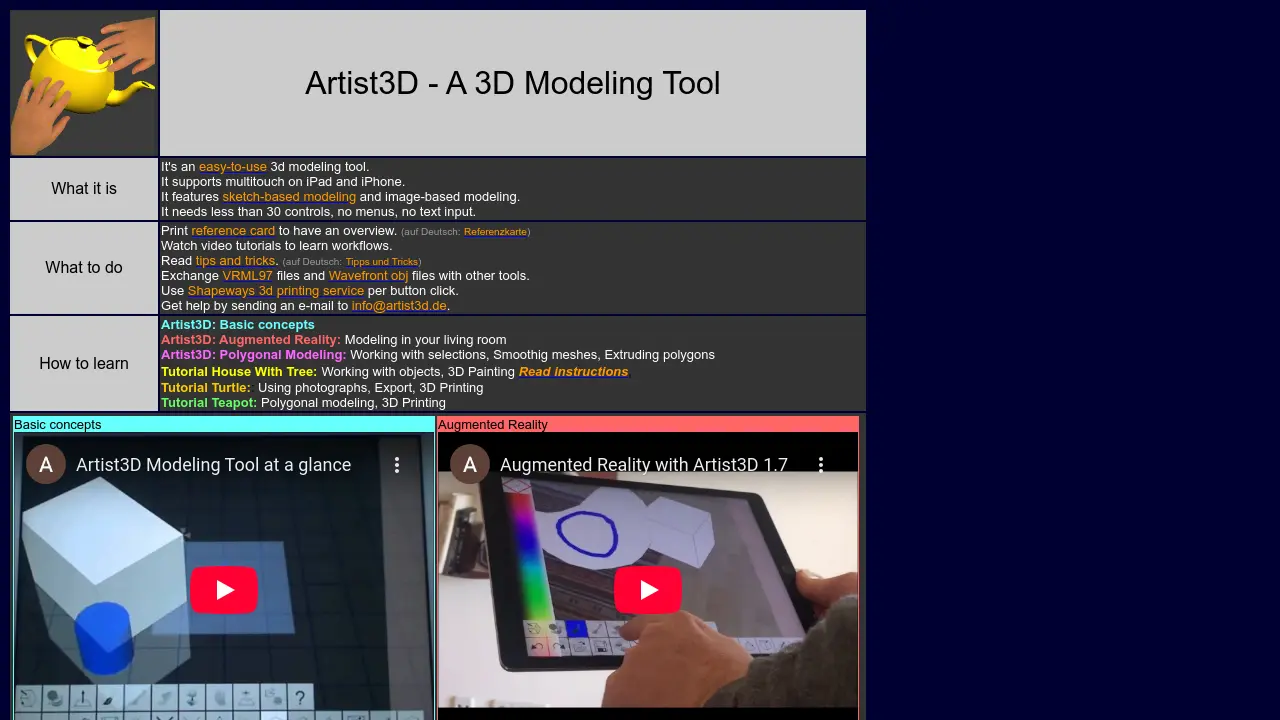Open the tips and tricks link
The image size is (1280, 720).
pyautogui.click(x=235, y=261)
